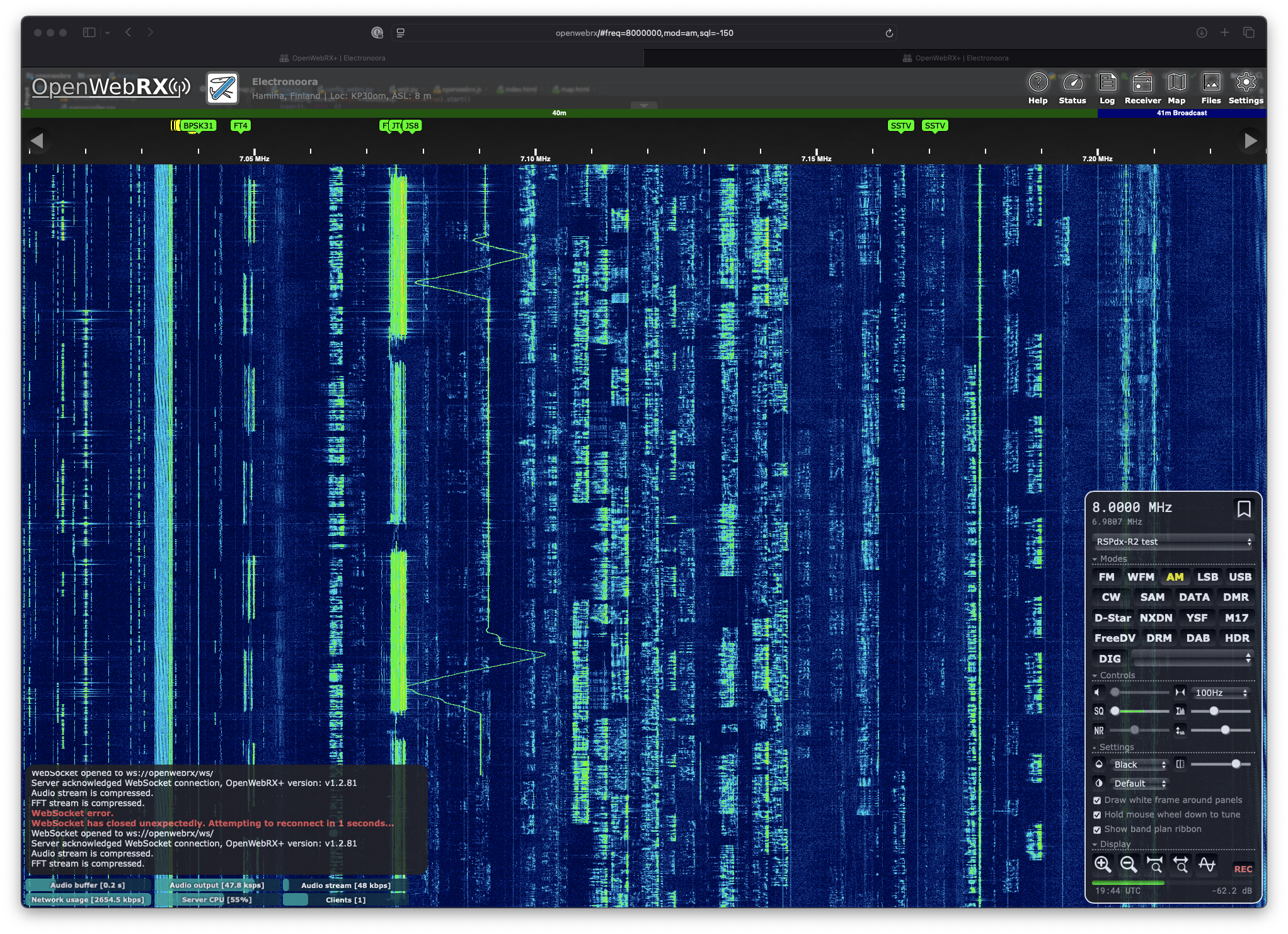Toggle the spectrum display sine-wave icon
This screenshot has width=1288, height=934.
[x=1207, y=865]
